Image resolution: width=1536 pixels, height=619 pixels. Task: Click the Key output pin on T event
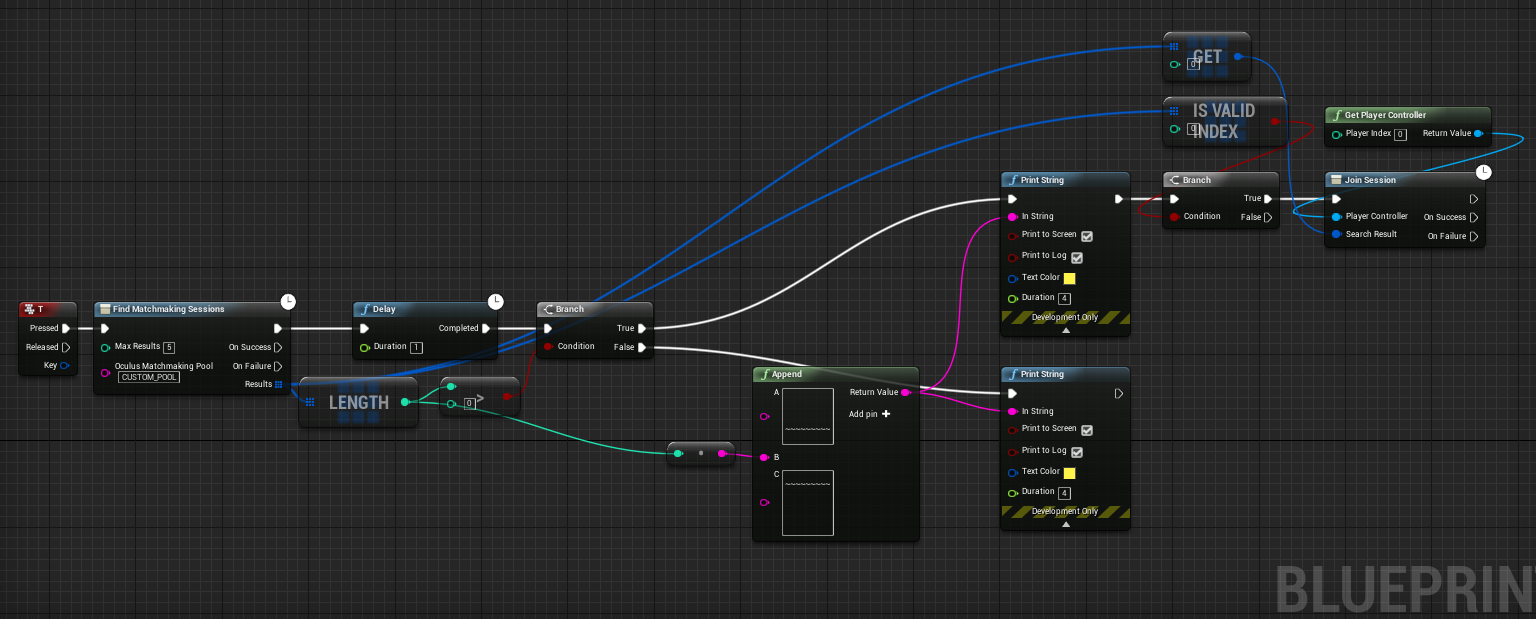(65, 365)
